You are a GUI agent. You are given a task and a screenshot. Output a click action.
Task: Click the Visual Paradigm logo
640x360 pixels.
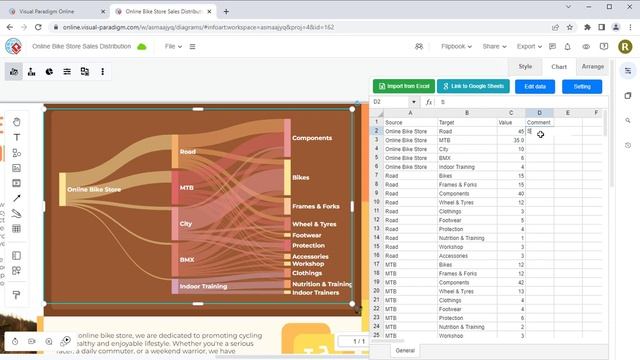click(13, 47)
